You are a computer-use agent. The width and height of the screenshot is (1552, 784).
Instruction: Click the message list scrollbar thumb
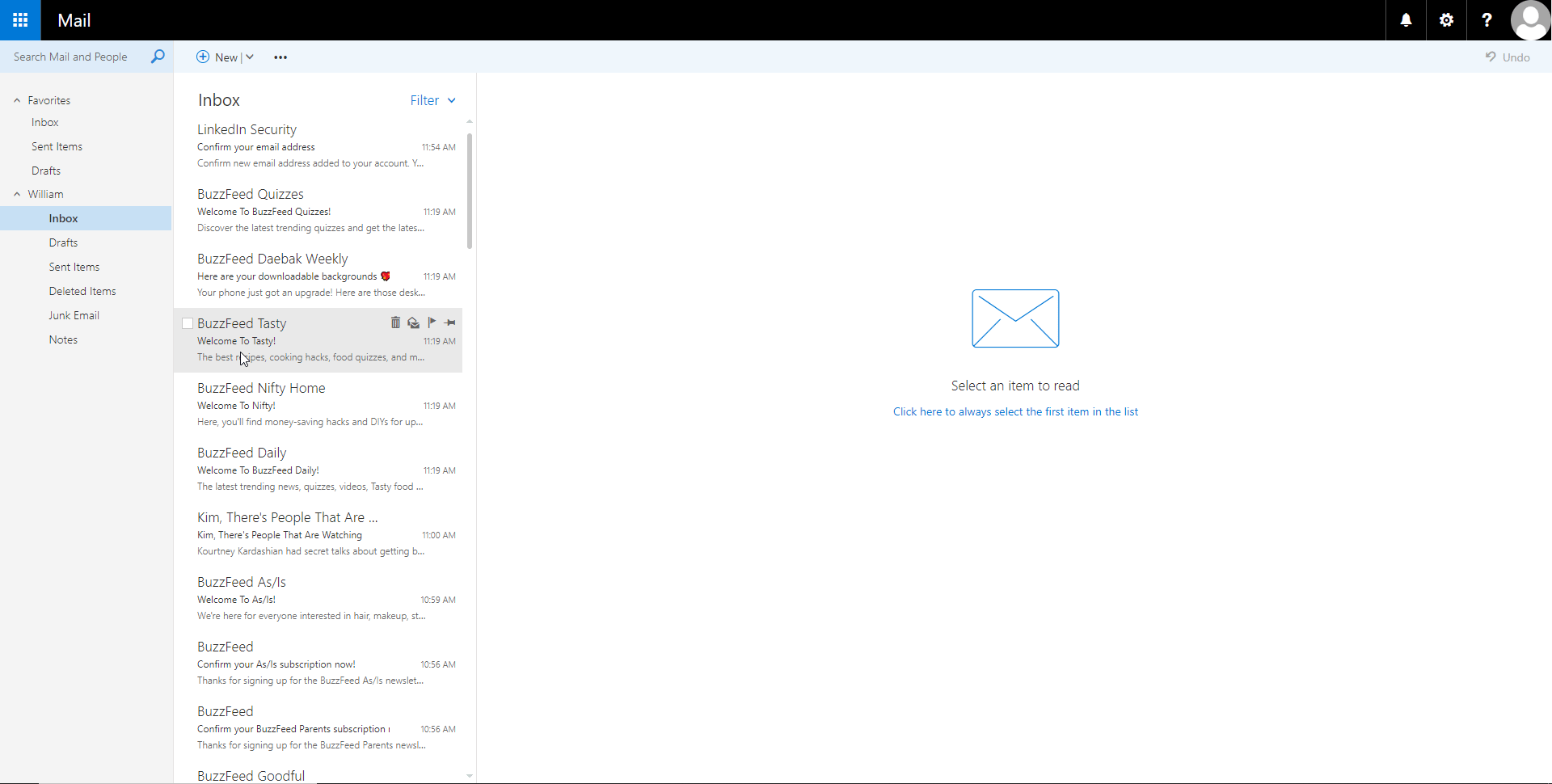click(470, 191)
